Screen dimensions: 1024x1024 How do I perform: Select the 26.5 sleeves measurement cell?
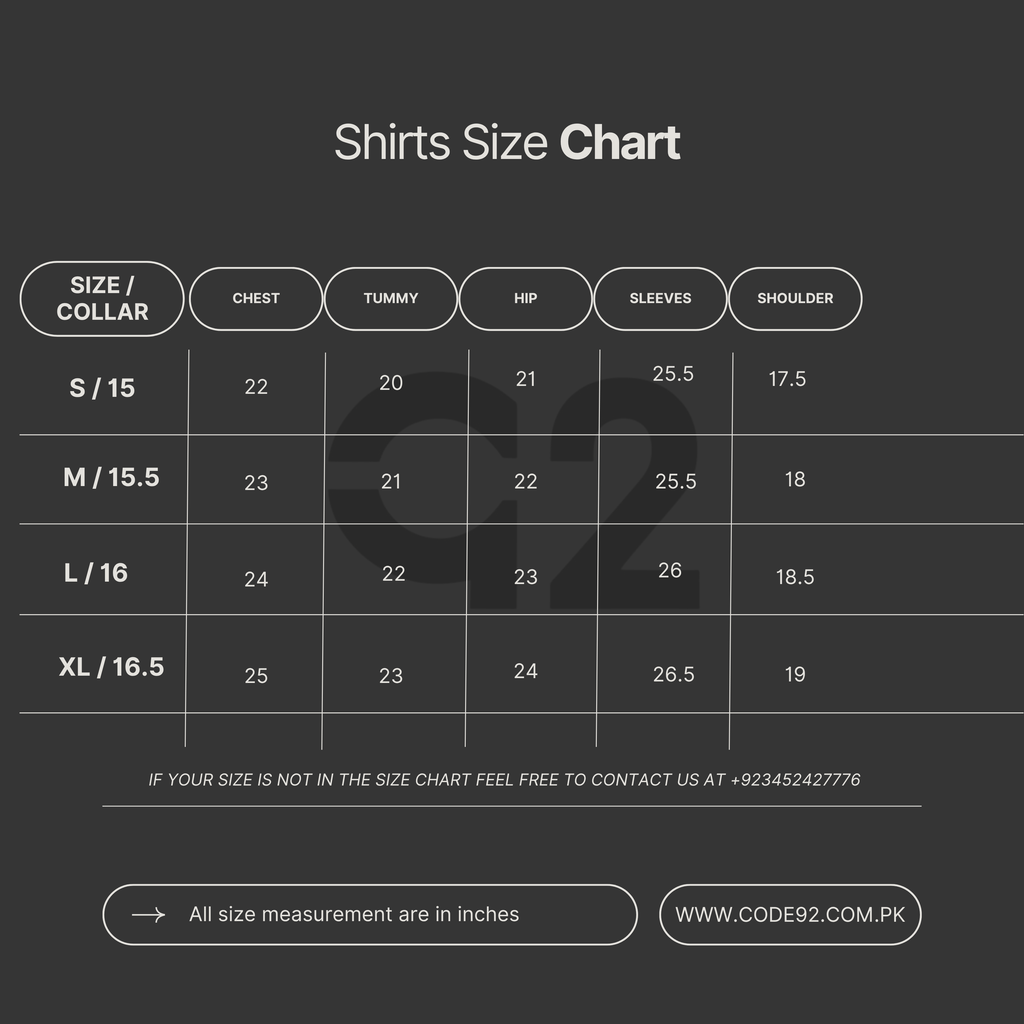tap(674, 675)
